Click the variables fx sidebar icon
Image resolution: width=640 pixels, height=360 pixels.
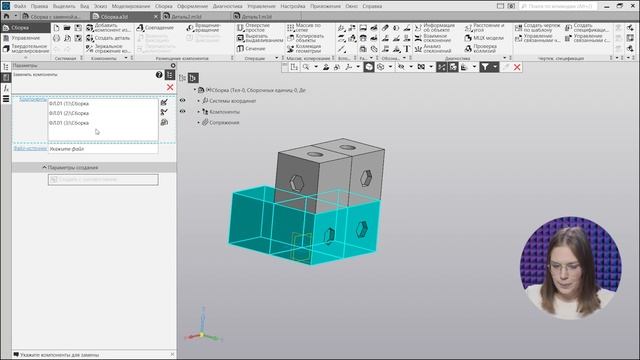(6, 88)
